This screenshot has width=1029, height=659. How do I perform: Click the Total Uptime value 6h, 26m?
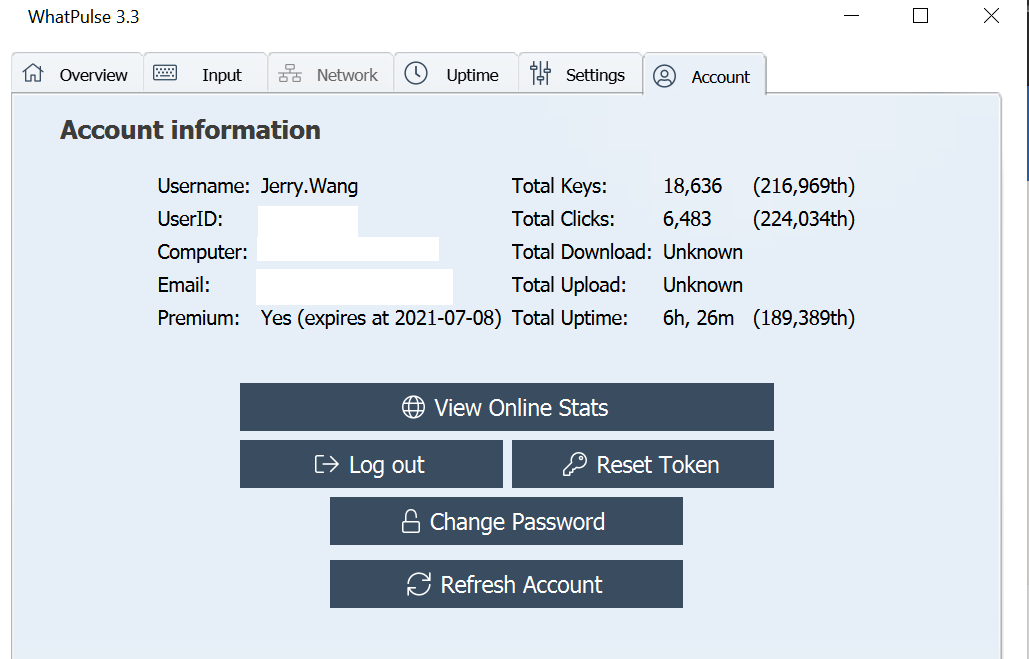698,318
